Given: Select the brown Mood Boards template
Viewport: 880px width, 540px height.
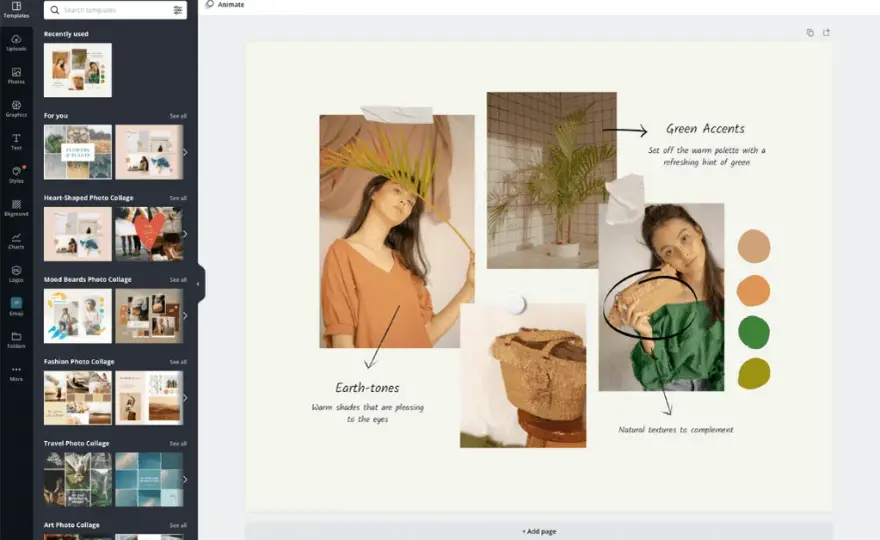Looking at the screenshot, I should point(149,315).
